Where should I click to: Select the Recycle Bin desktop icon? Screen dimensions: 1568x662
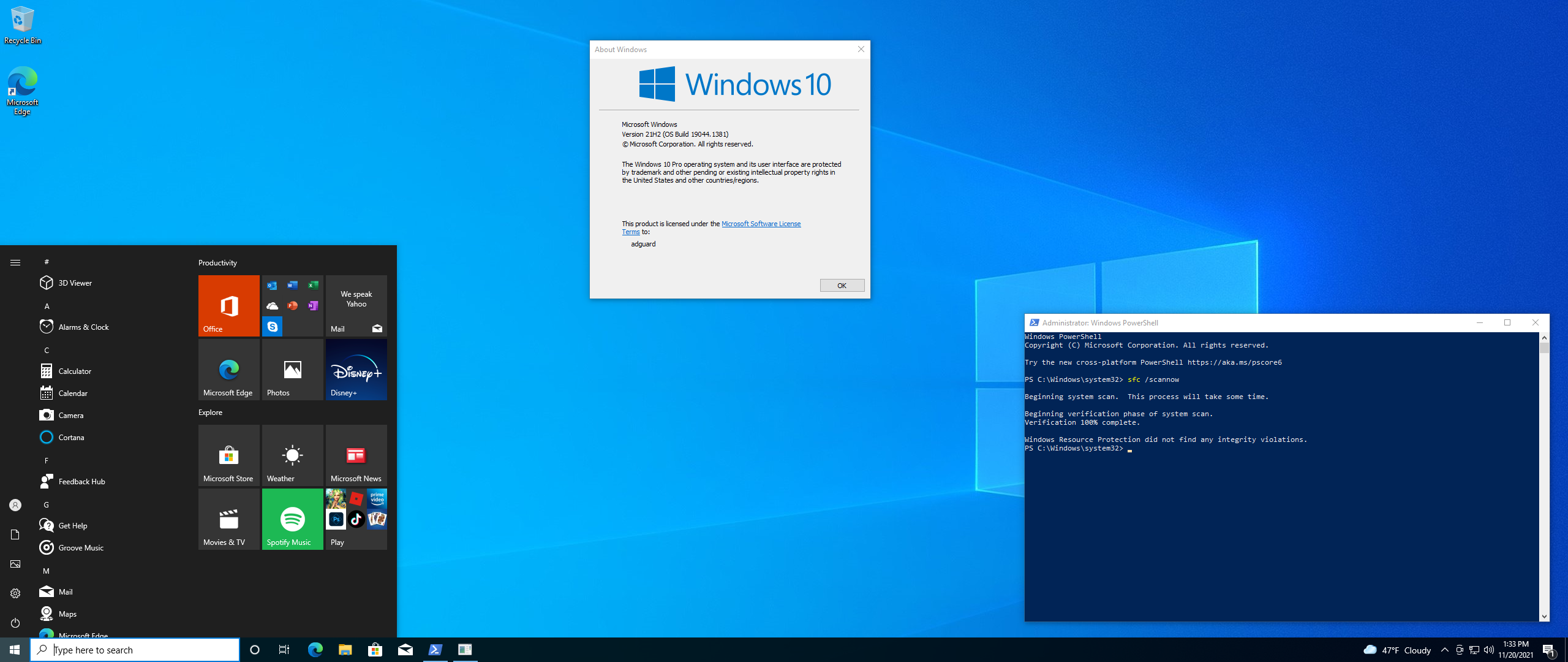click(23, 26)
